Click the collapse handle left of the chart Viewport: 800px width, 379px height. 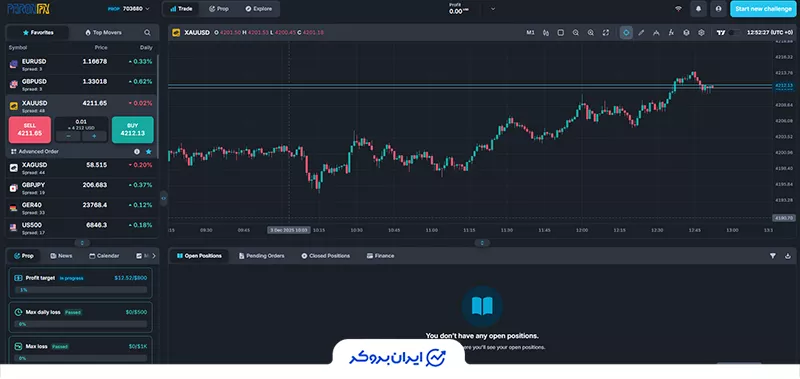tap(163, 197)
